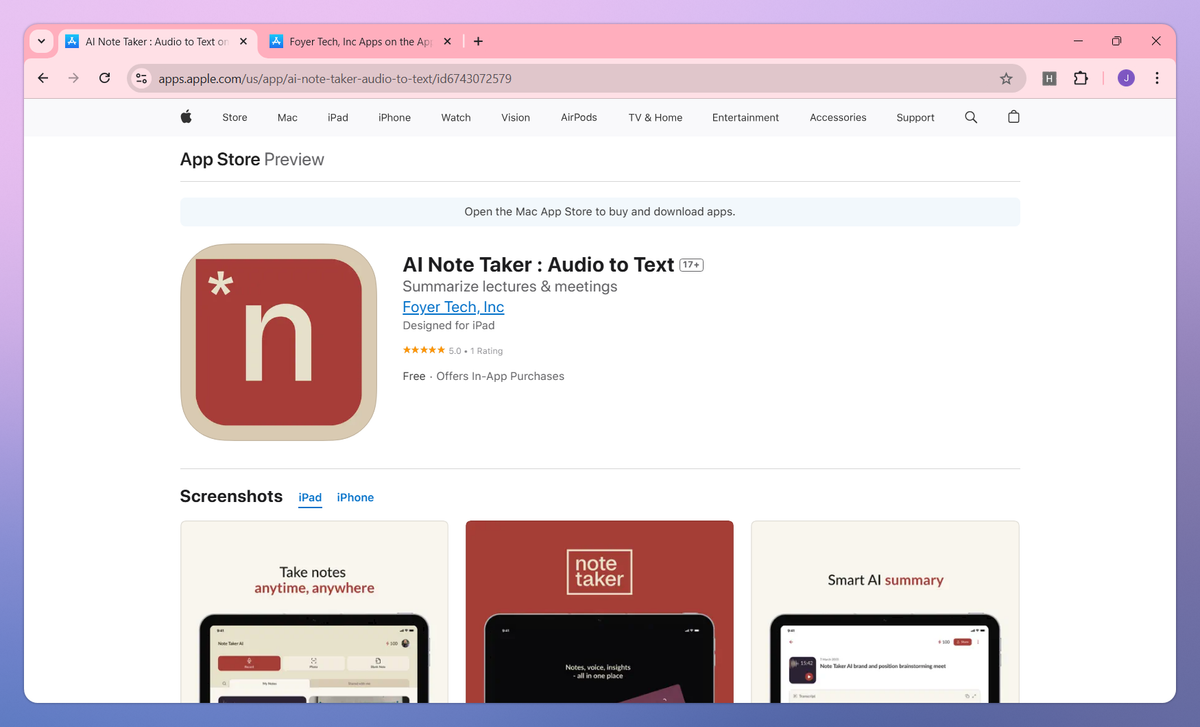
Task: Reload the current page
Action: tap(104, 78)
